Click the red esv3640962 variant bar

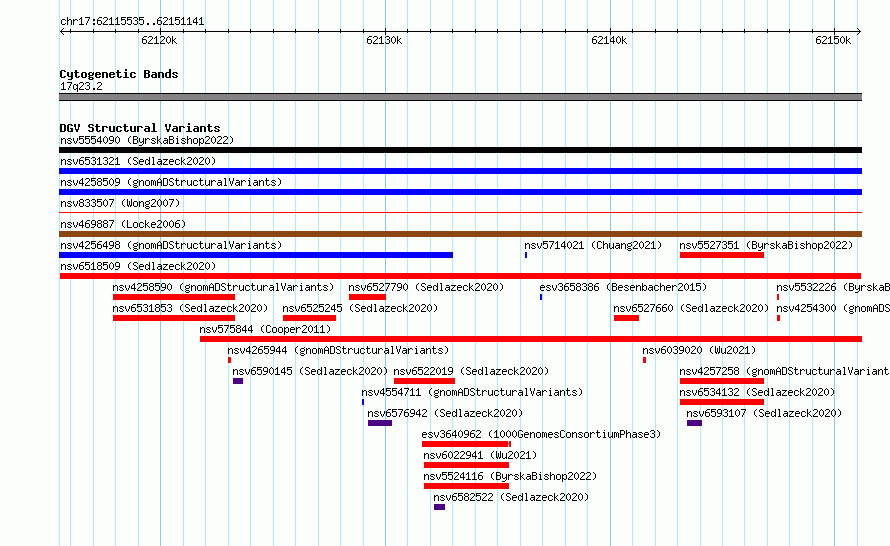pos(466,444)
